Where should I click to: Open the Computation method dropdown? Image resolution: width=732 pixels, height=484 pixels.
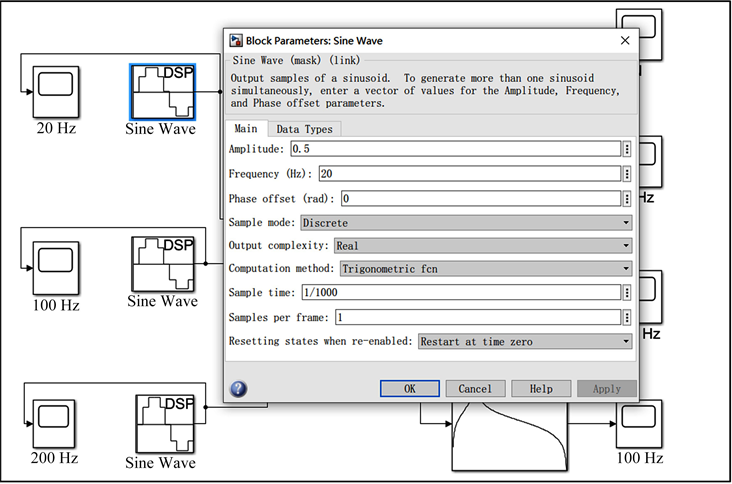click(485, 268)
